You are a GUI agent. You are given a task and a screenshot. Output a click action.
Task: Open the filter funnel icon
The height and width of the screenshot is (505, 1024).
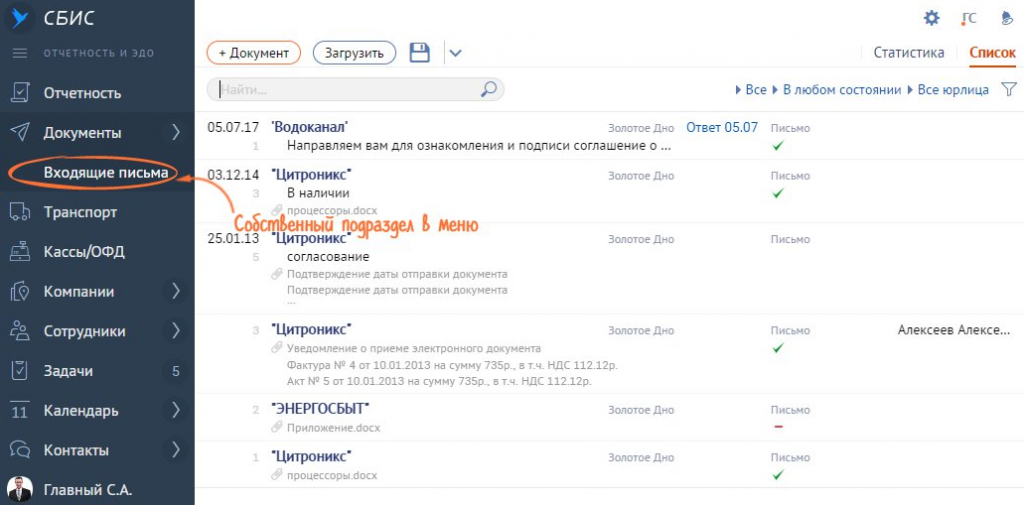1008,90
